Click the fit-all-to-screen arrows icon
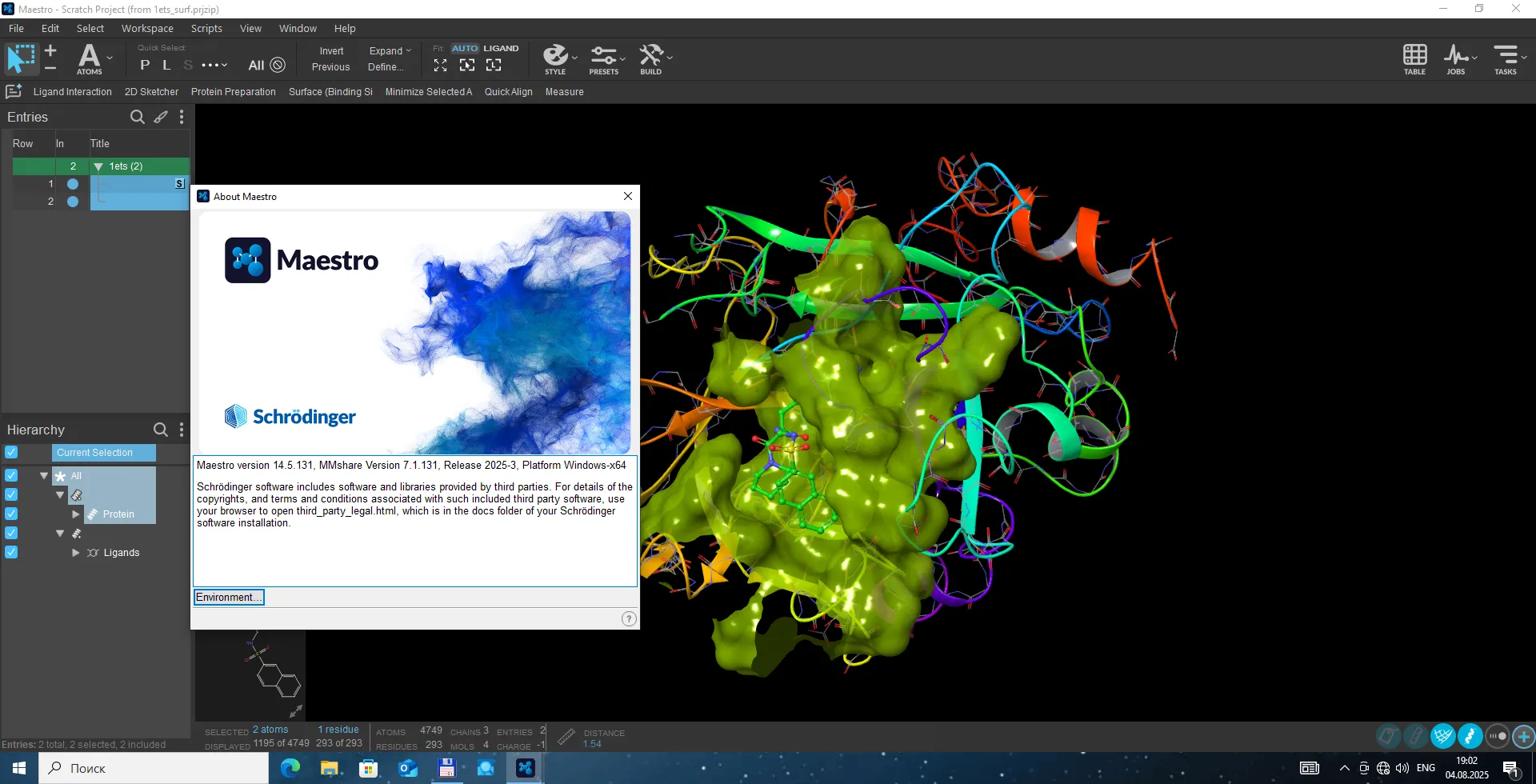1536x784 pixels. coord(441,65)
